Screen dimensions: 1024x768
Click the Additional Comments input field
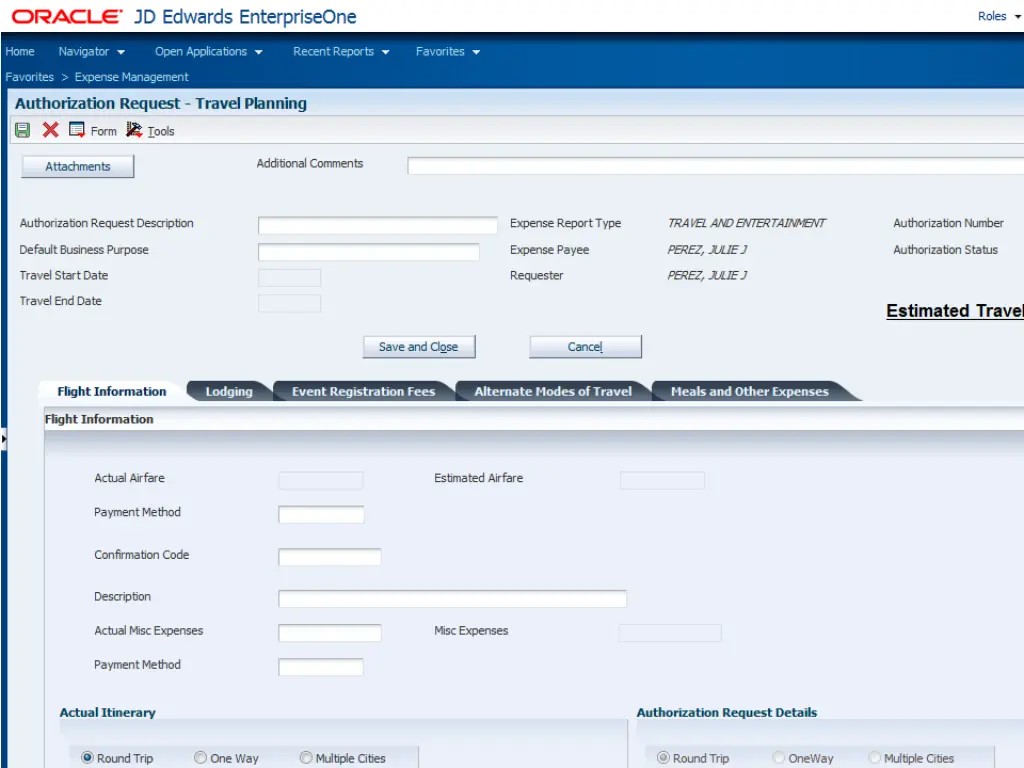715,166
